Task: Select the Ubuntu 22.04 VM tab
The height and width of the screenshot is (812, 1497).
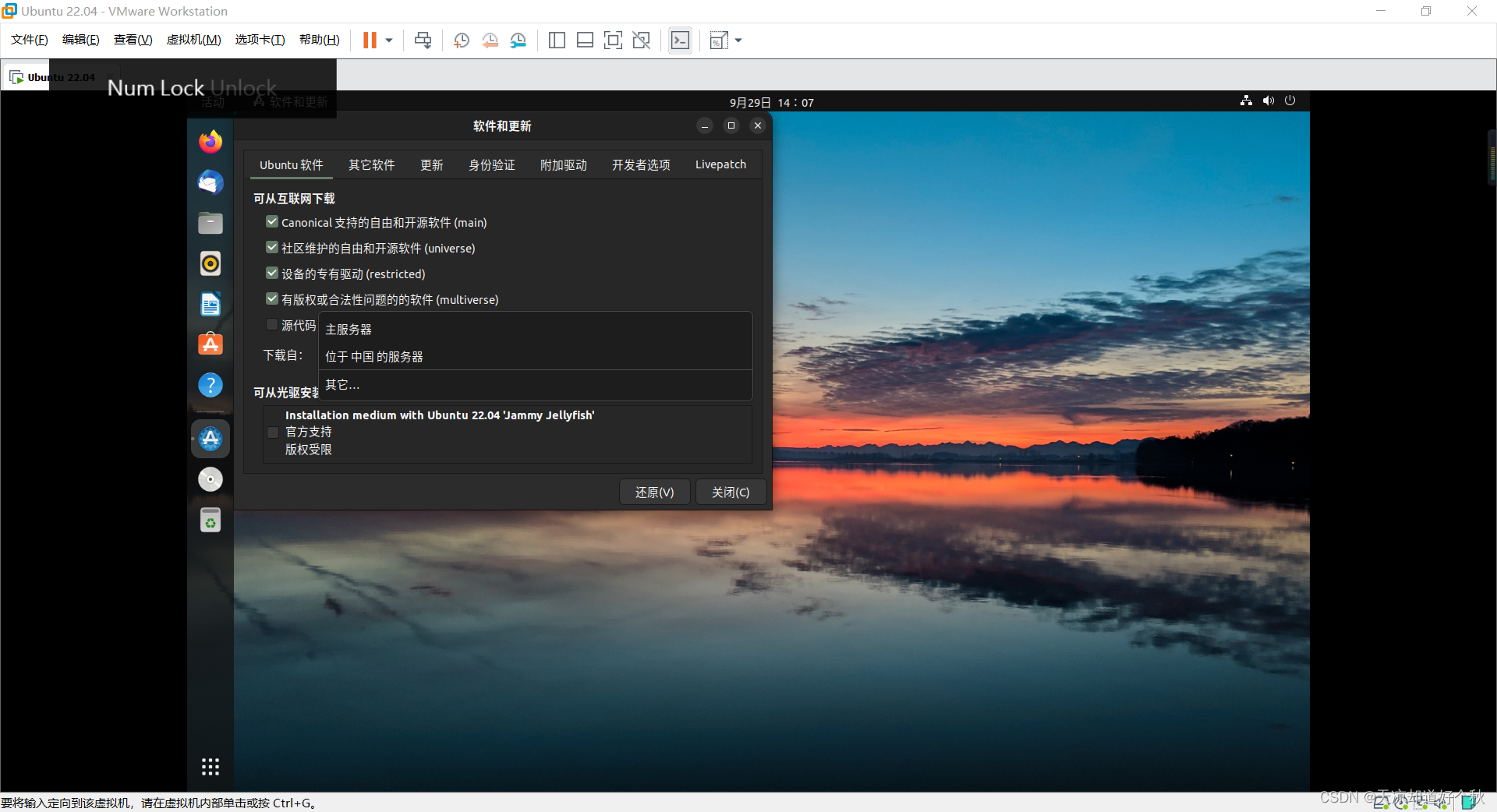Action: coord(61,77)
